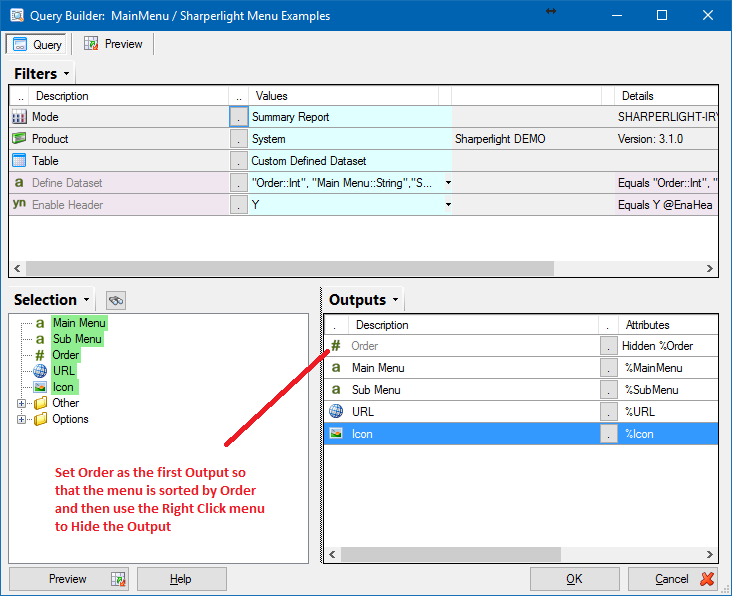Click the # icon of Order output row
Image resolution: width=732 pixels, height=596 pixels.
pyautogui.click(x=336, y=346)
